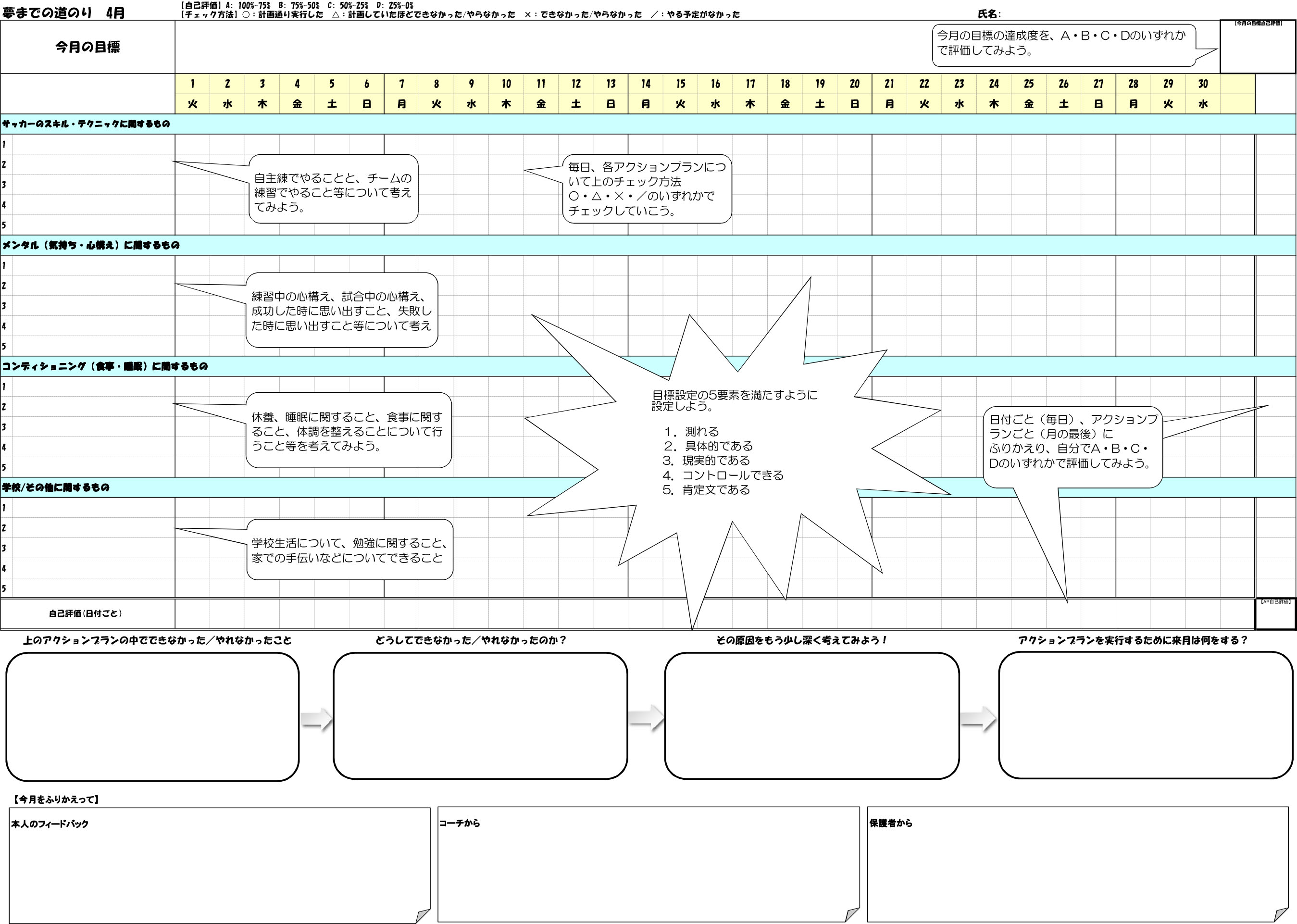The image size is (1297, 924).
Task: Click folded corner of 本人のフィードバック note
Action: pos(422,915)
